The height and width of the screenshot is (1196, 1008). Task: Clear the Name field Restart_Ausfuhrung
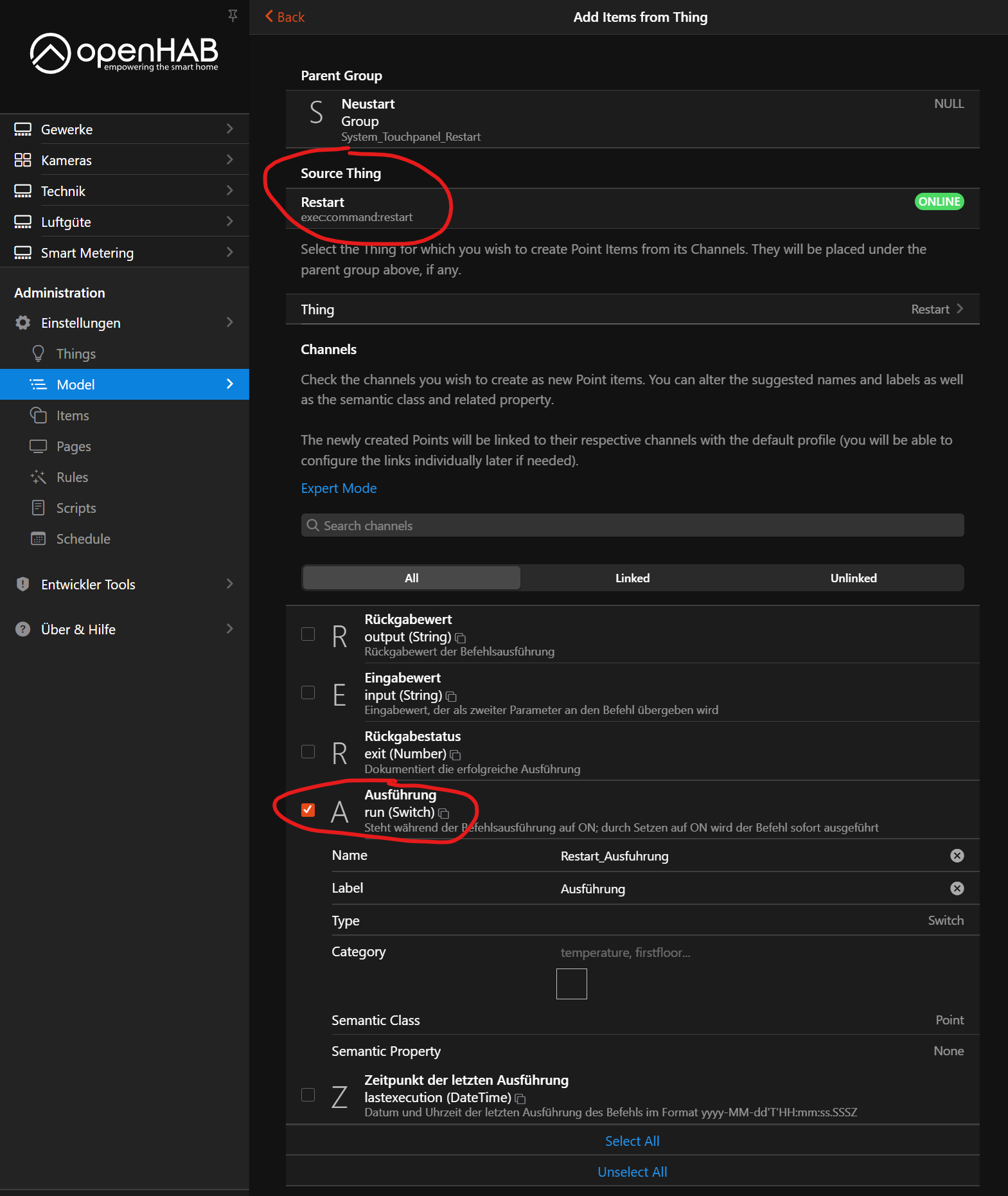coord(957,855)
